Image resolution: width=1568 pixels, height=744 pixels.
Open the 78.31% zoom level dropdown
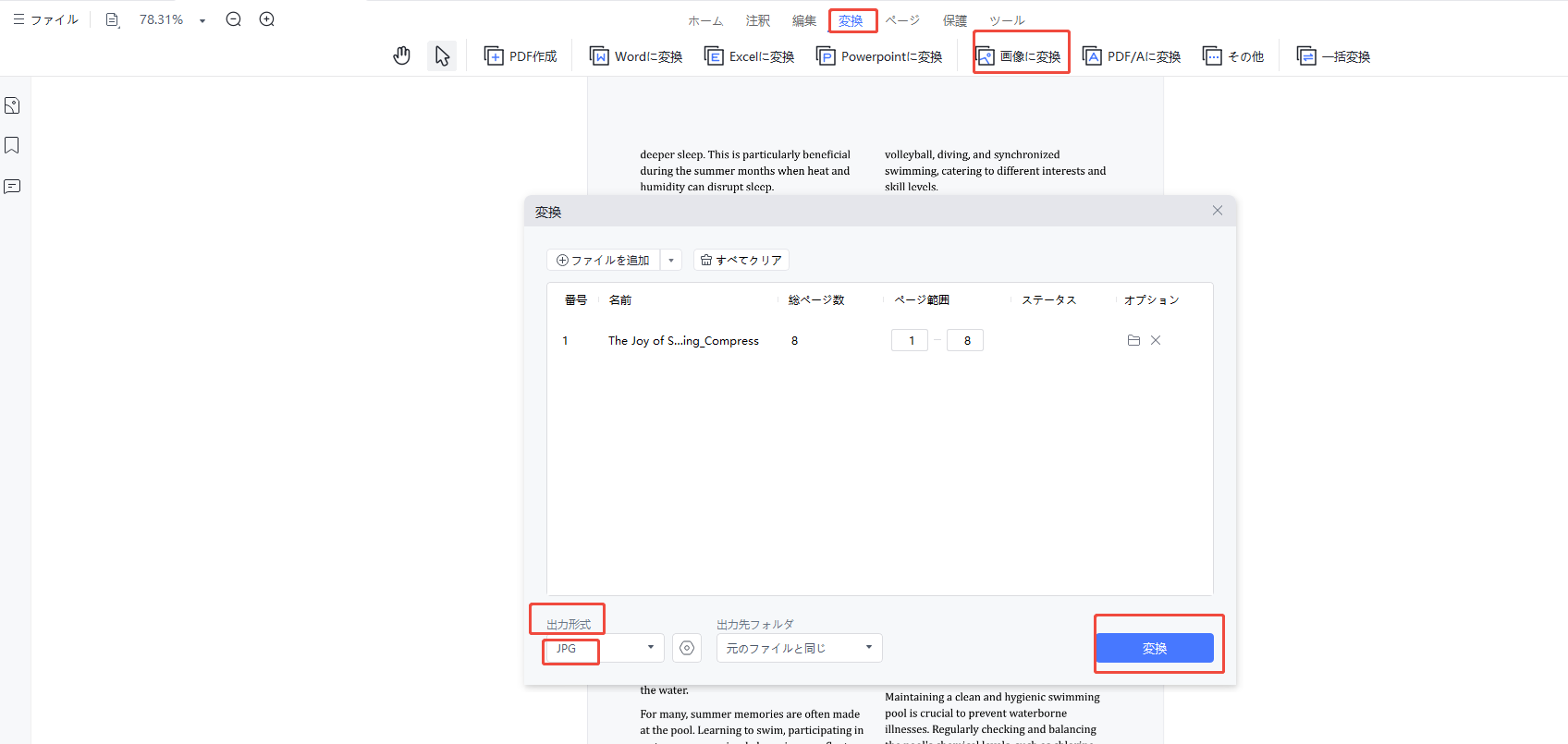click(202, 20)
